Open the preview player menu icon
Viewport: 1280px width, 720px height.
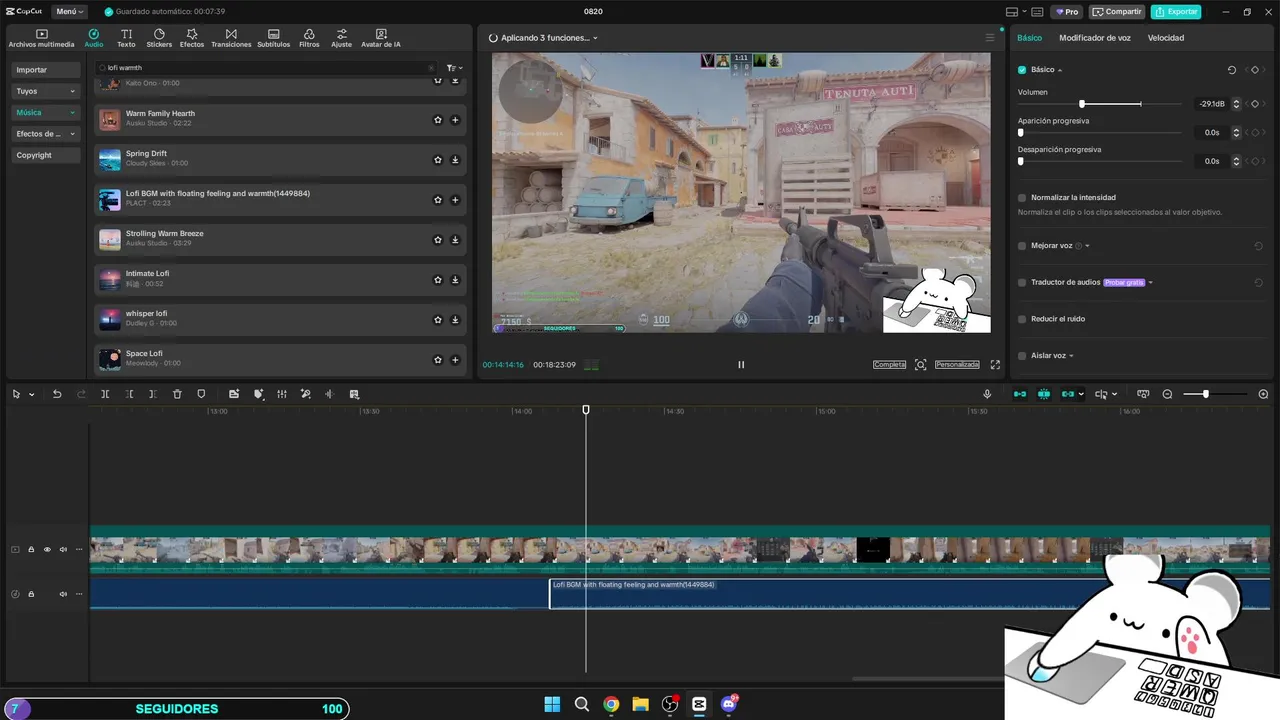990,38
